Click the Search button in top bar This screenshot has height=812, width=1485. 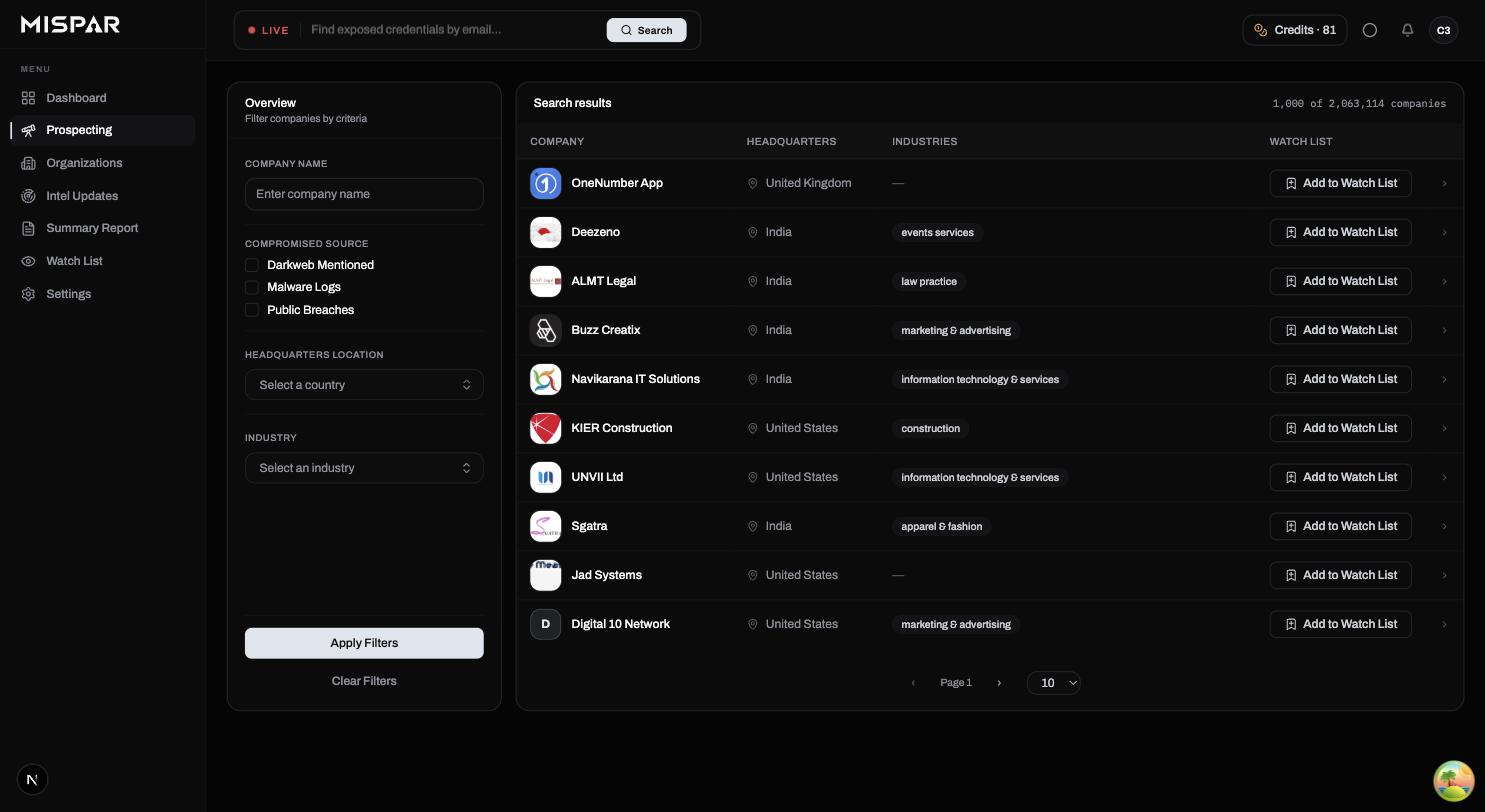pyautogui.click(x=646, y=30)
